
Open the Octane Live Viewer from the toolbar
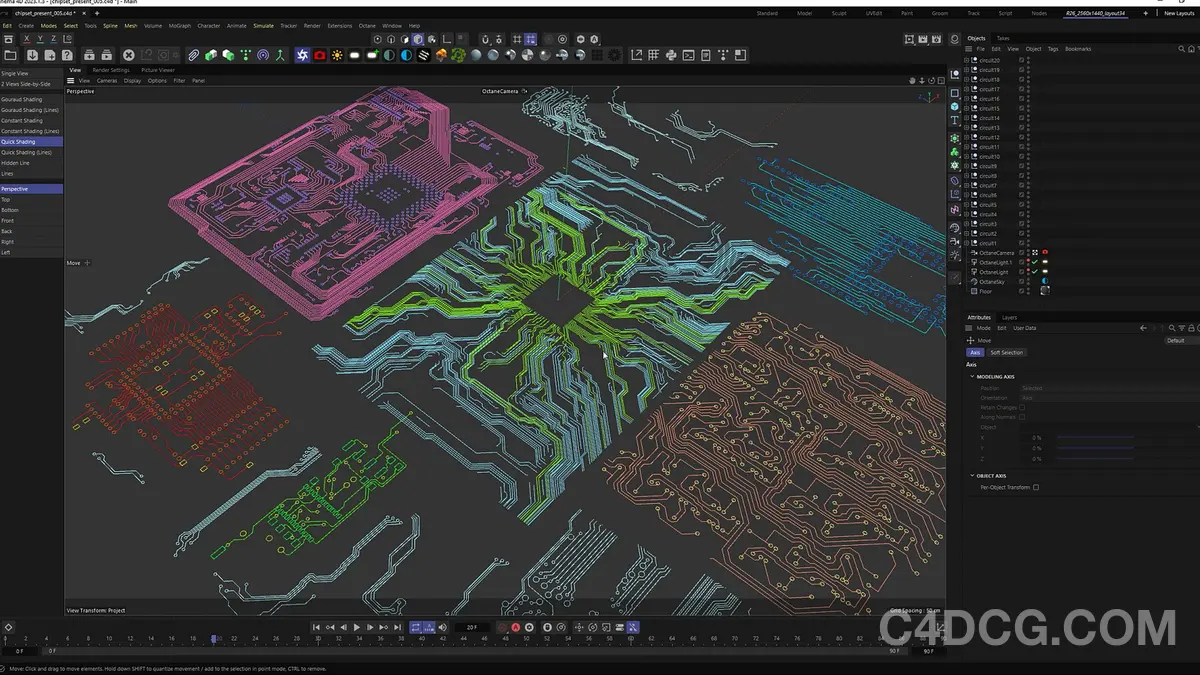[302, 55]
